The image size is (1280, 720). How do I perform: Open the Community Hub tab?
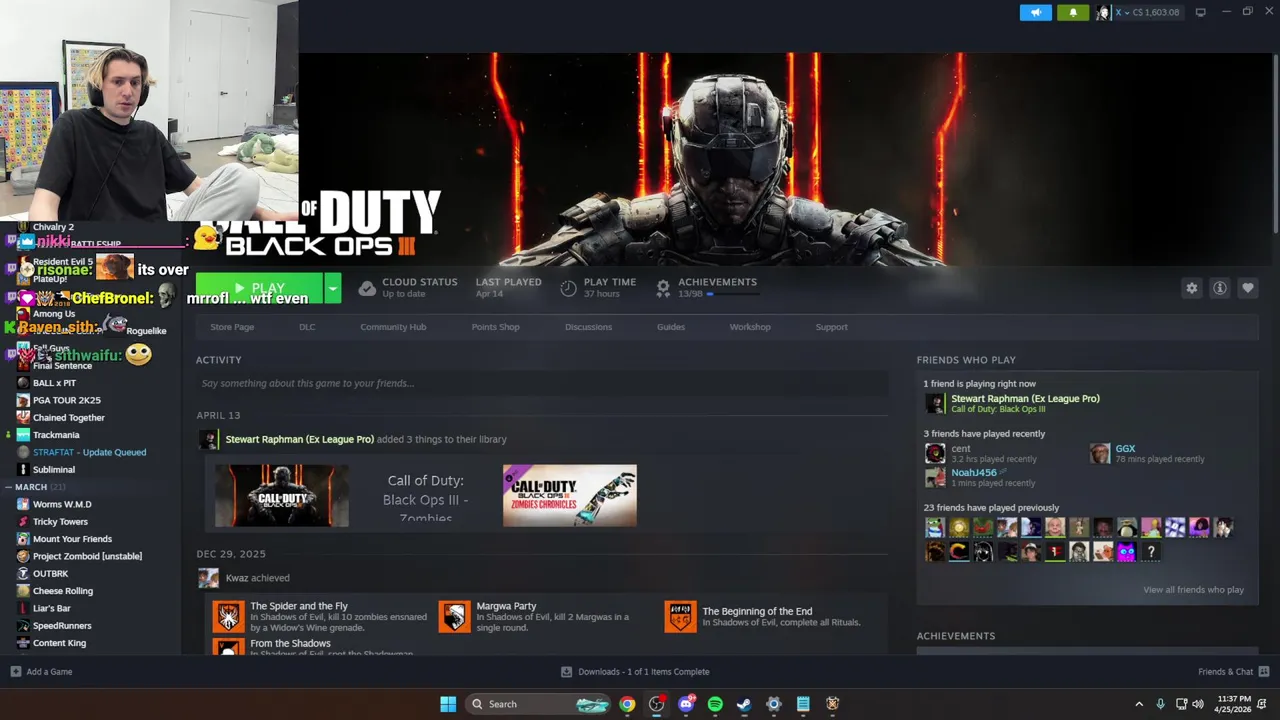pyautogui.click(x=393, y=327)
